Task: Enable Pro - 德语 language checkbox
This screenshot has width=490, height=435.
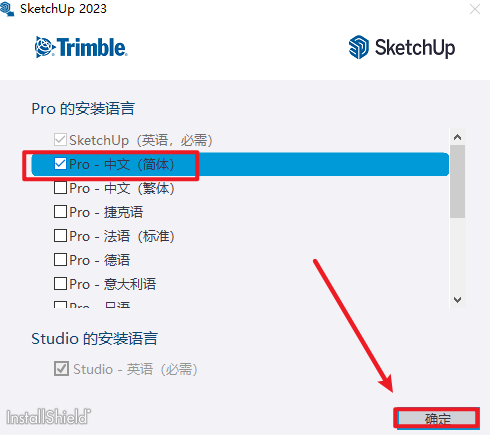Action: [60, 260]
